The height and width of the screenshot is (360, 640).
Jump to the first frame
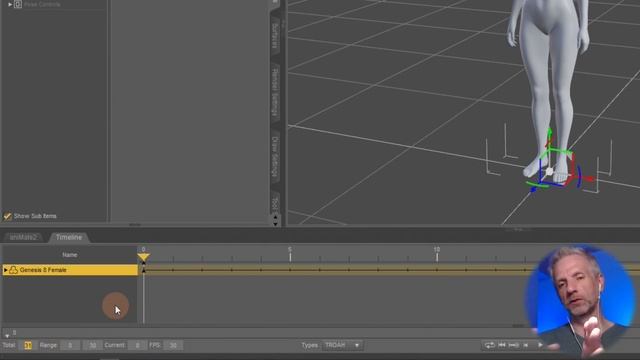502,345
